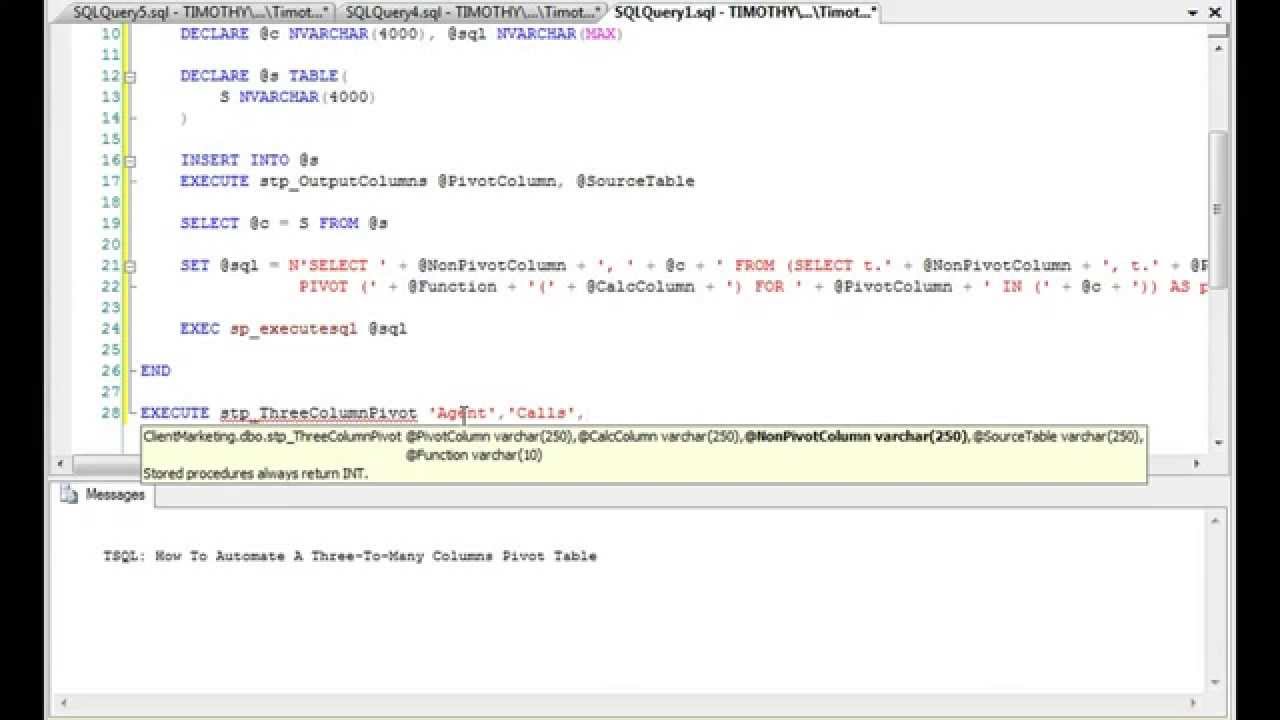Click the TSQL pivot table message text
Viewport: 1280px width, 720px height.
click(350, 556)
